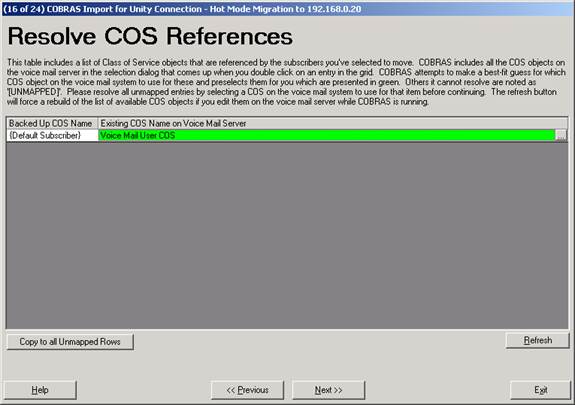This screenshot has width=575, height=405.
Task: Click the Resolve COS References heading
Action: [x=150, y=36]
